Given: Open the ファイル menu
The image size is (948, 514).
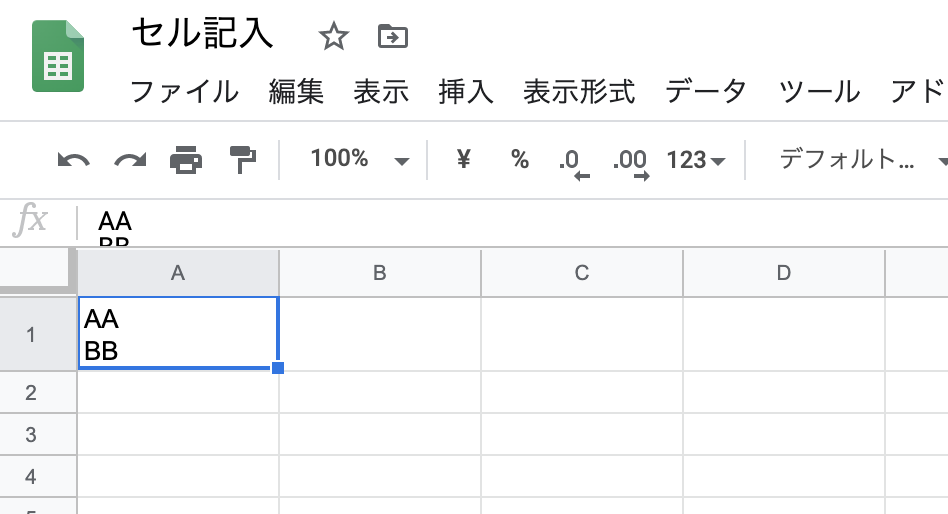Looking at the screenshot, I should [185, 92].
